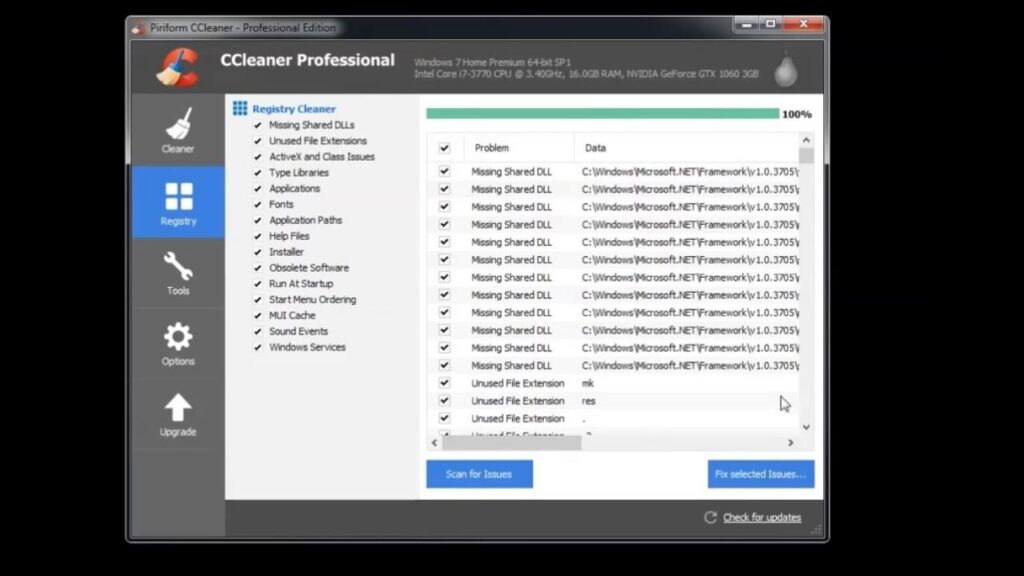Open the Cleaner section in sidebar
The width and height of the screenshot is (1024, 576).
click(x=177, y=131)
